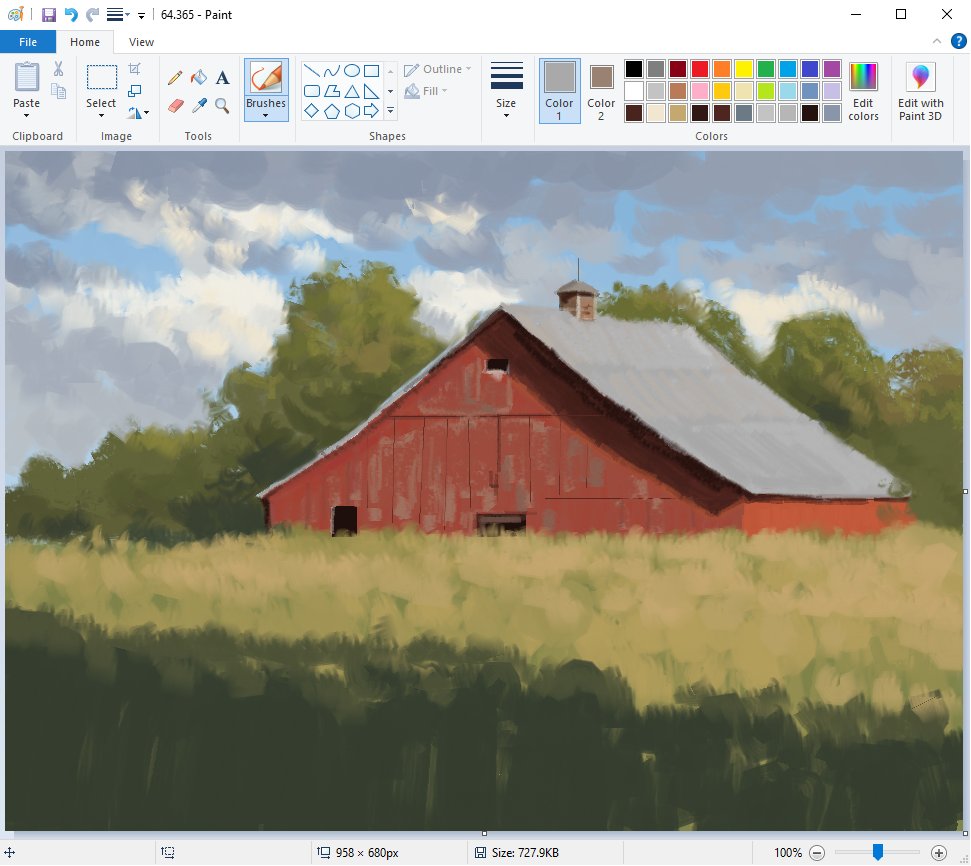
Task: Select the Magnifier tool
Action: 222,105
